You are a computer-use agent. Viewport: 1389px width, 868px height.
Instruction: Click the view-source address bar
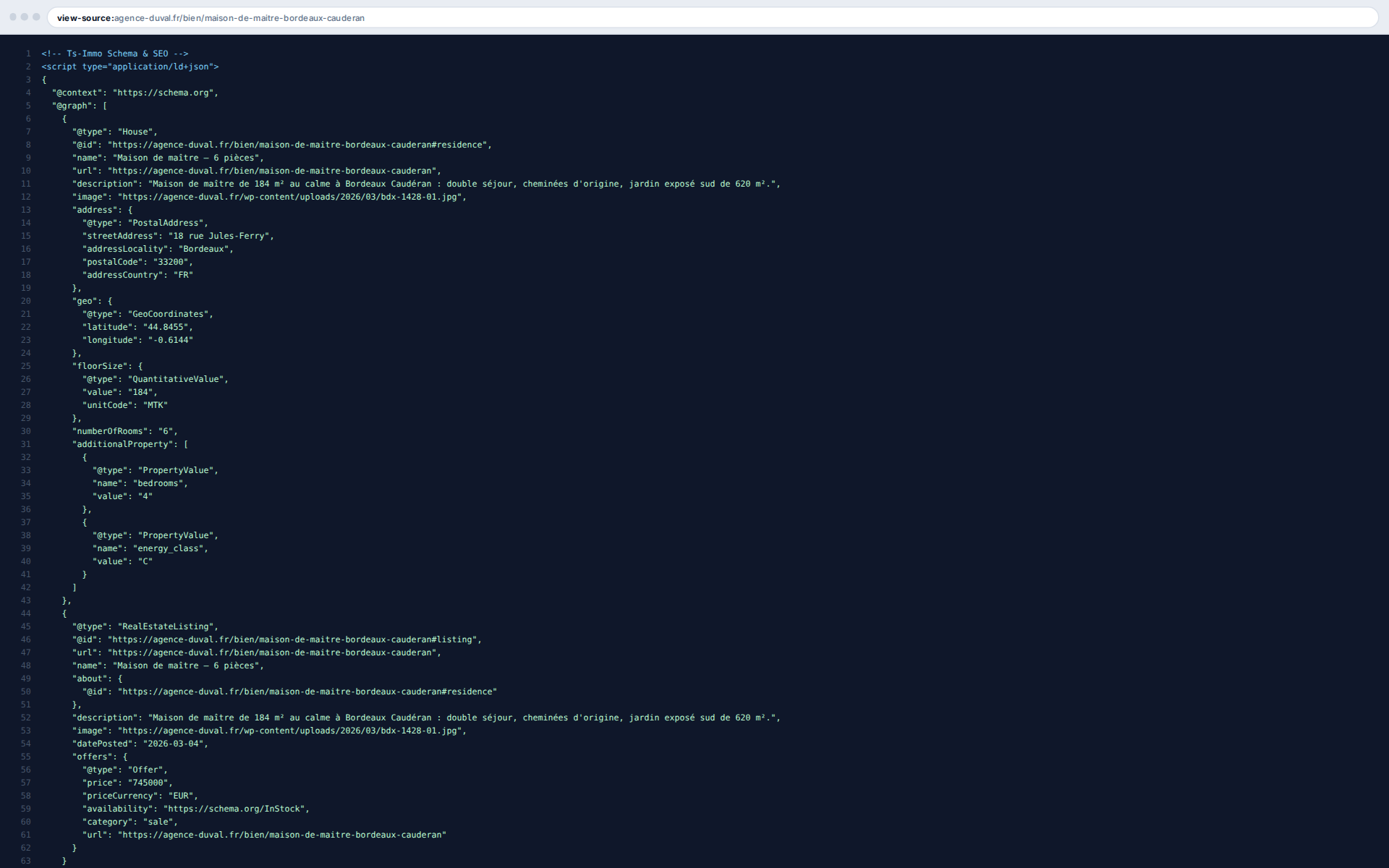(x=713, y=17)
